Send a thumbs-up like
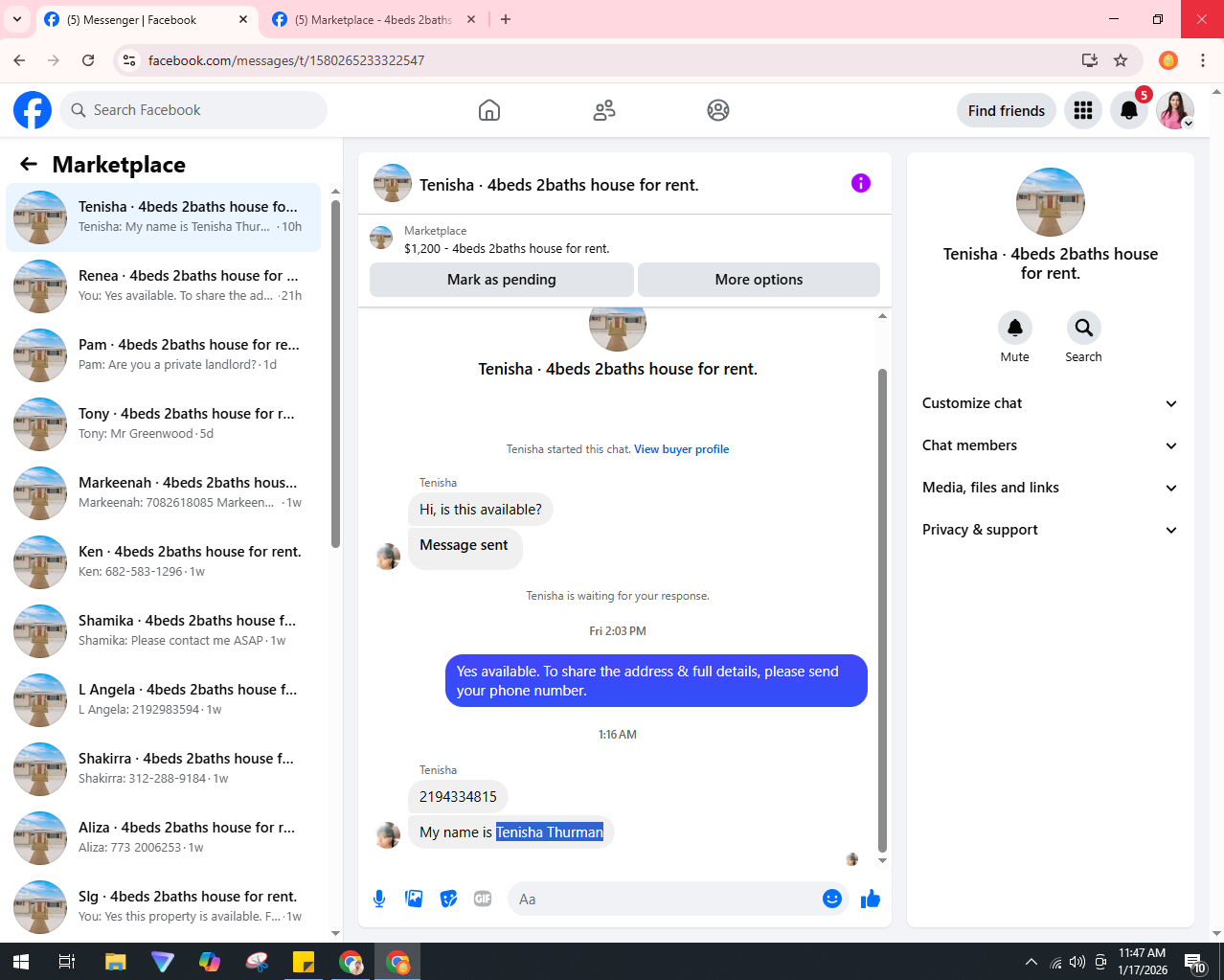This screenshot has width=1224, height=980. pos(871,899)
